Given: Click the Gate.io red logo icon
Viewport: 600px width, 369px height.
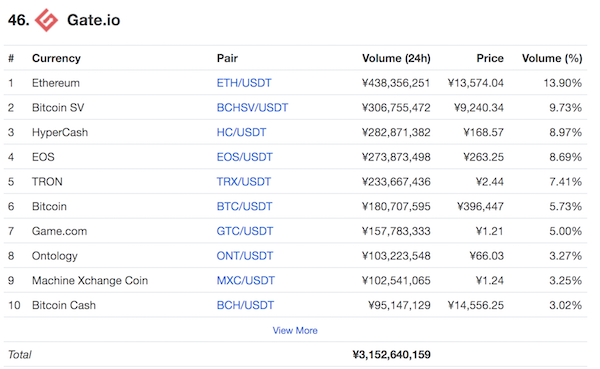Looking at the screenshot, I should tap(46, 20).
